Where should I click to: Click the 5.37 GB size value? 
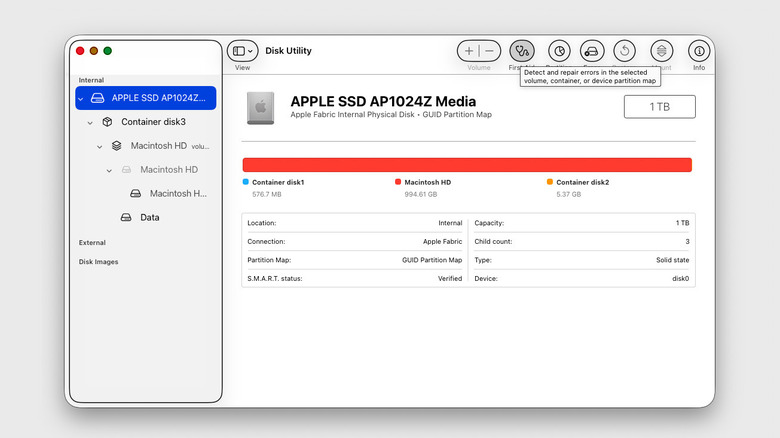pos(569,194)
